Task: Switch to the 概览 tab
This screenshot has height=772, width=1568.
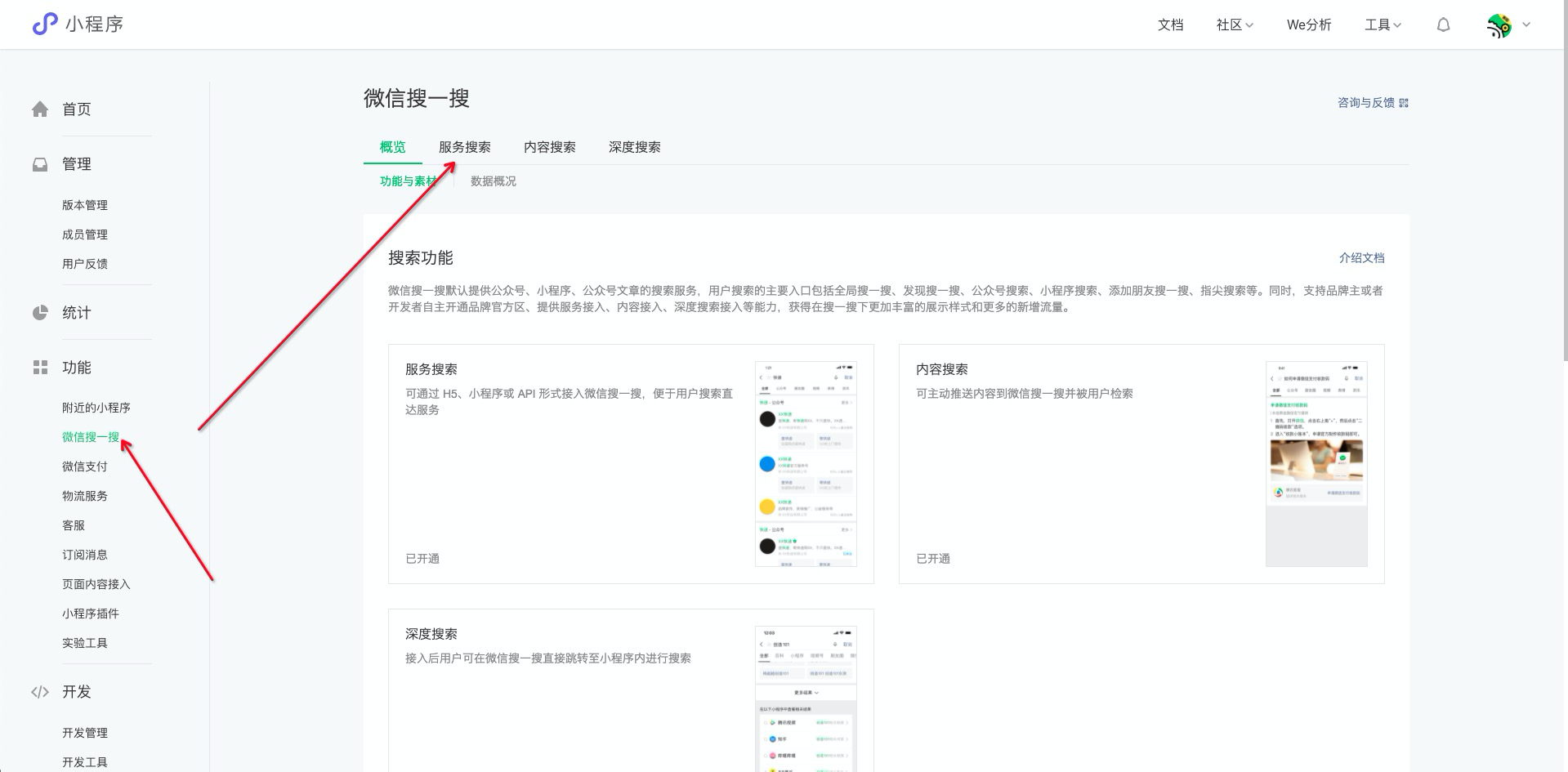Action: (392, 147)
